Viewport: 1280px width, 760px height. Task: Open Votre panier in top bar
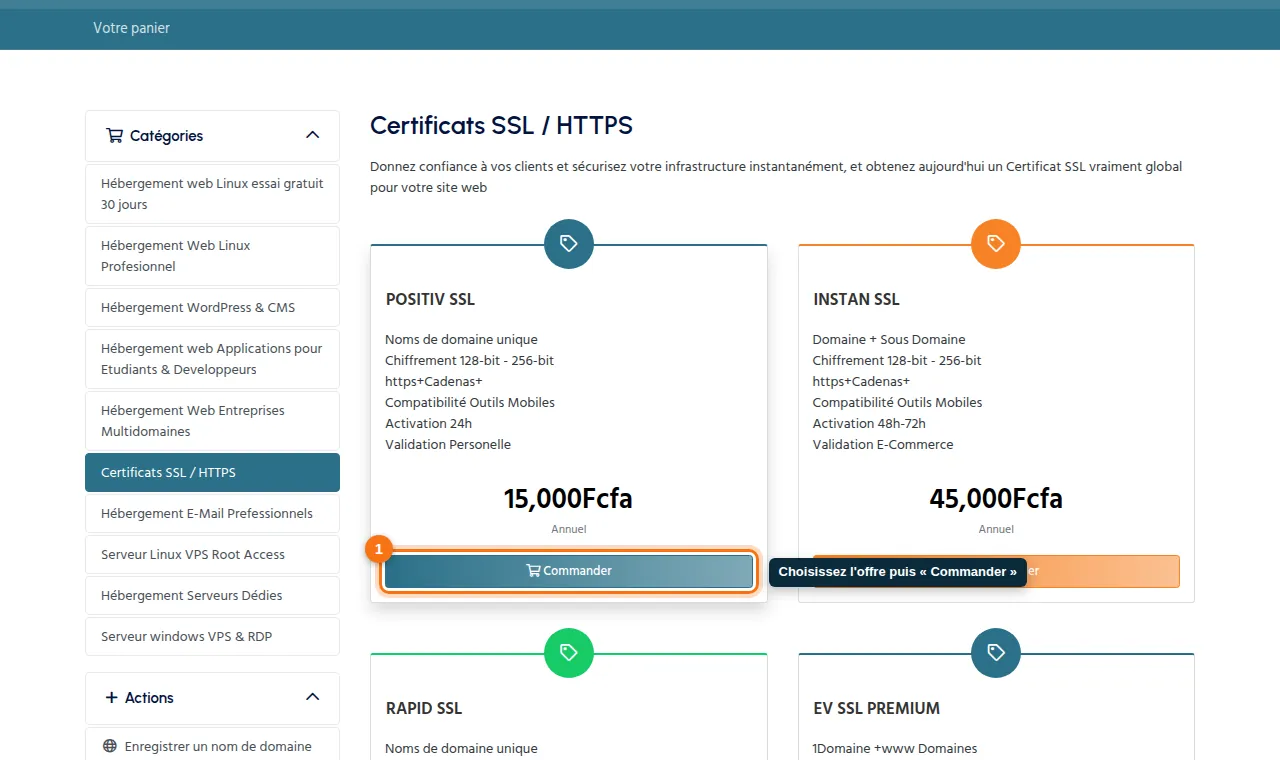click(x=131, y=28)
